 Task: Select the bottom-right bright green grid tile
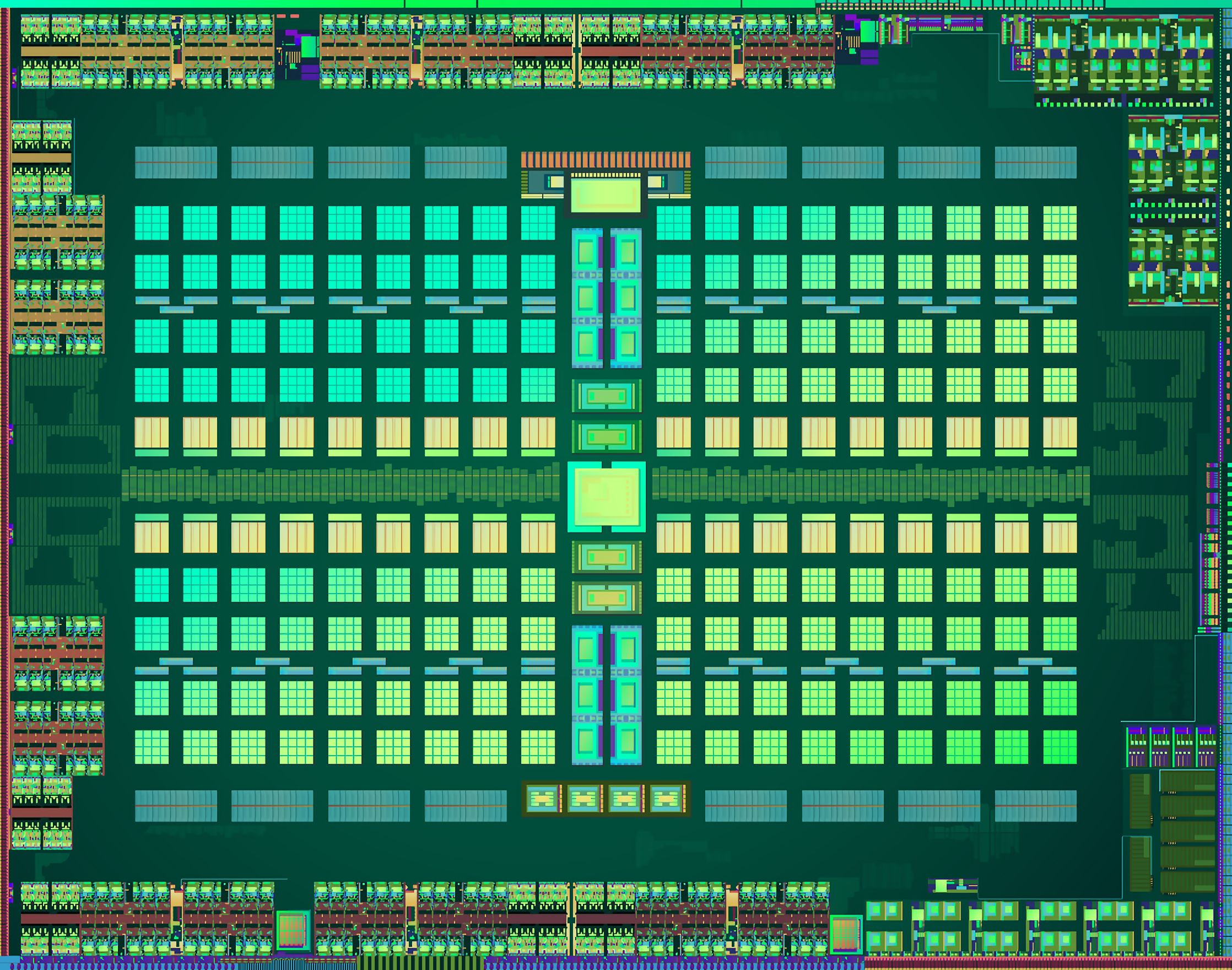click(1060, 747)
